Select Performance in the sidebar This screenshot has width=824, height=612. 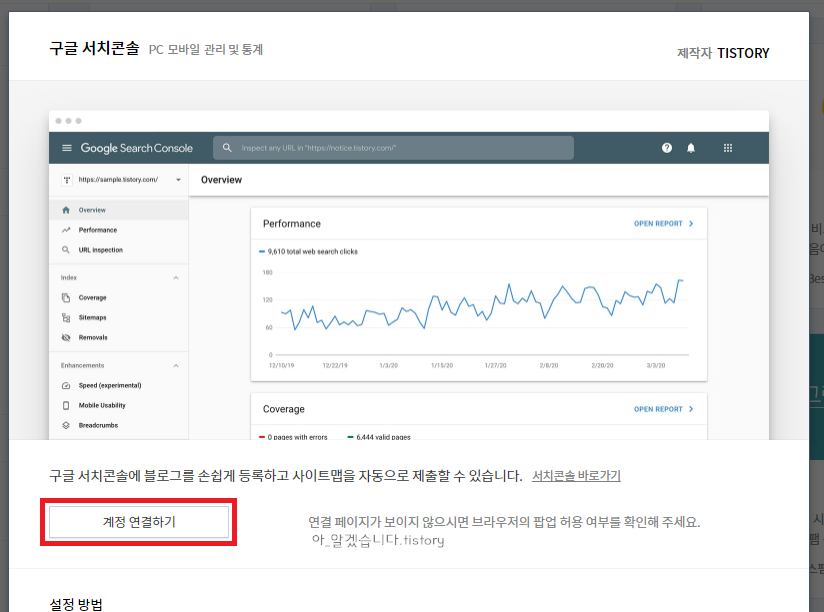click(x=119, y=230)
